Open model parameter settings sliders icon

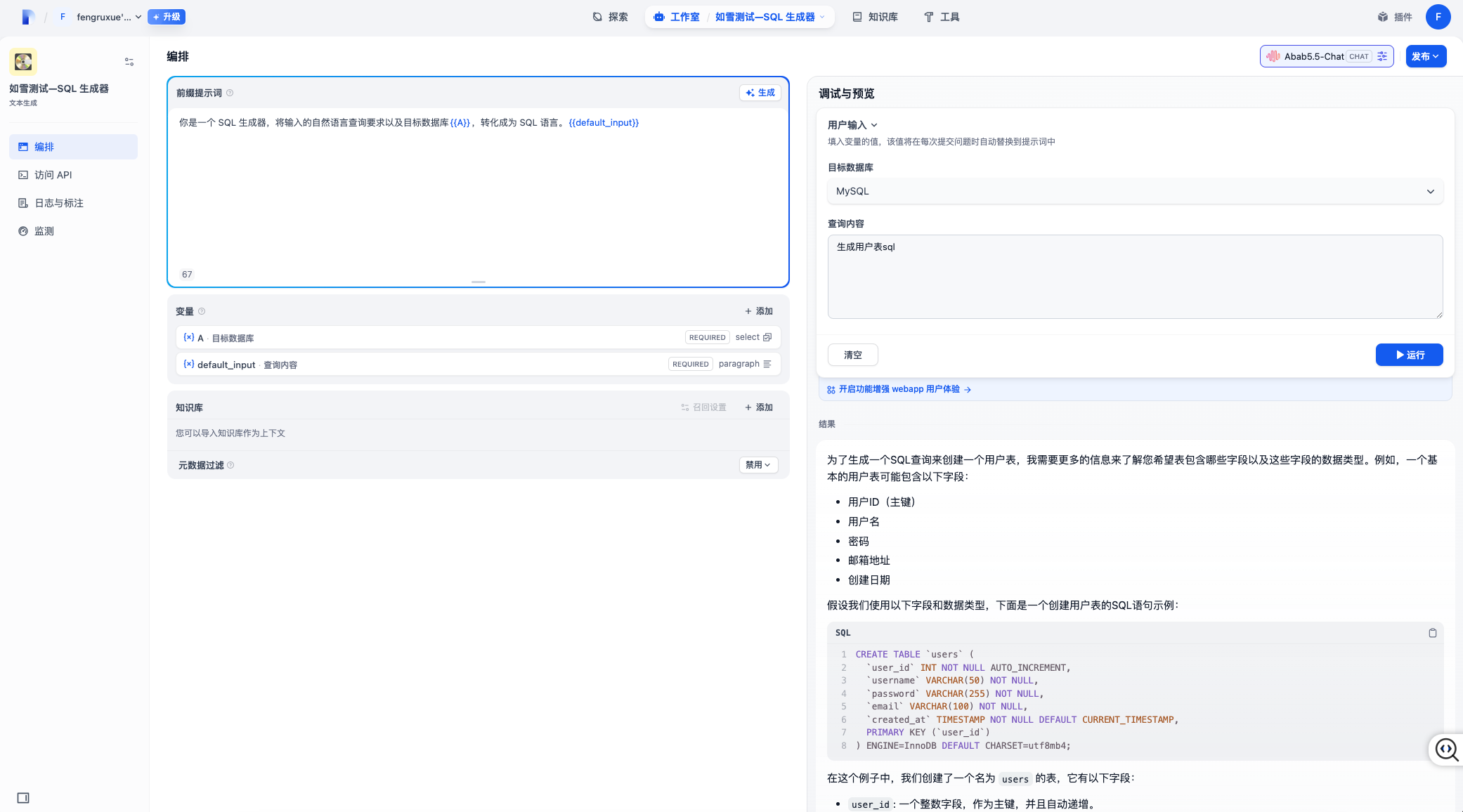[x=1382, y=56]
